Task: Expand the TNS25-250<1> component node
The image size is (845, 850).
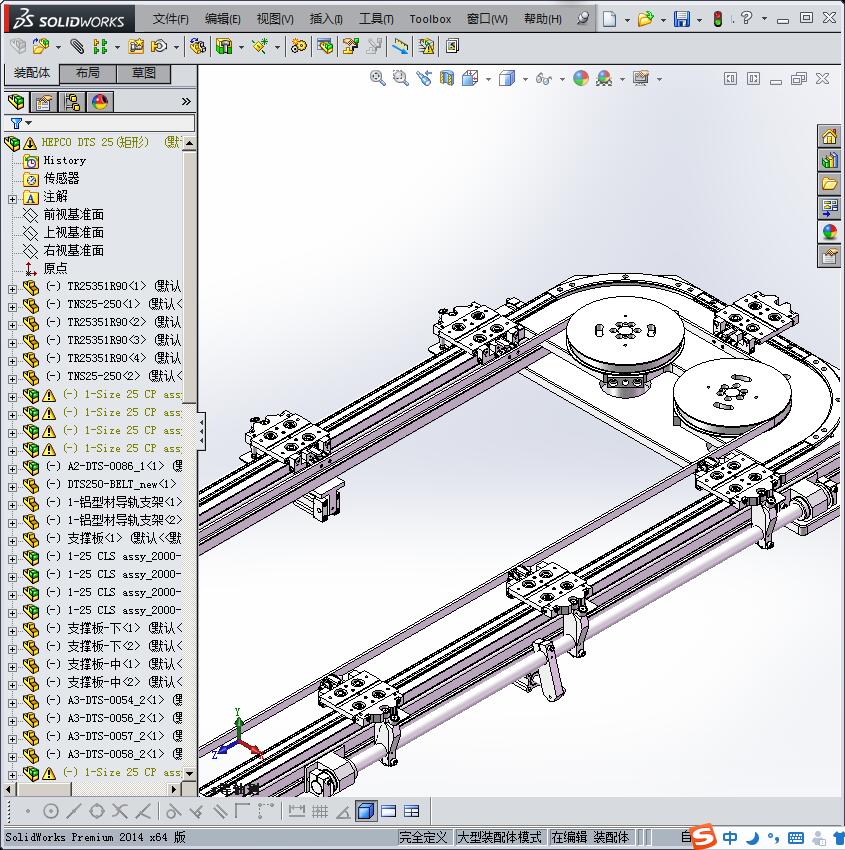Action: (x=12, y=305)
